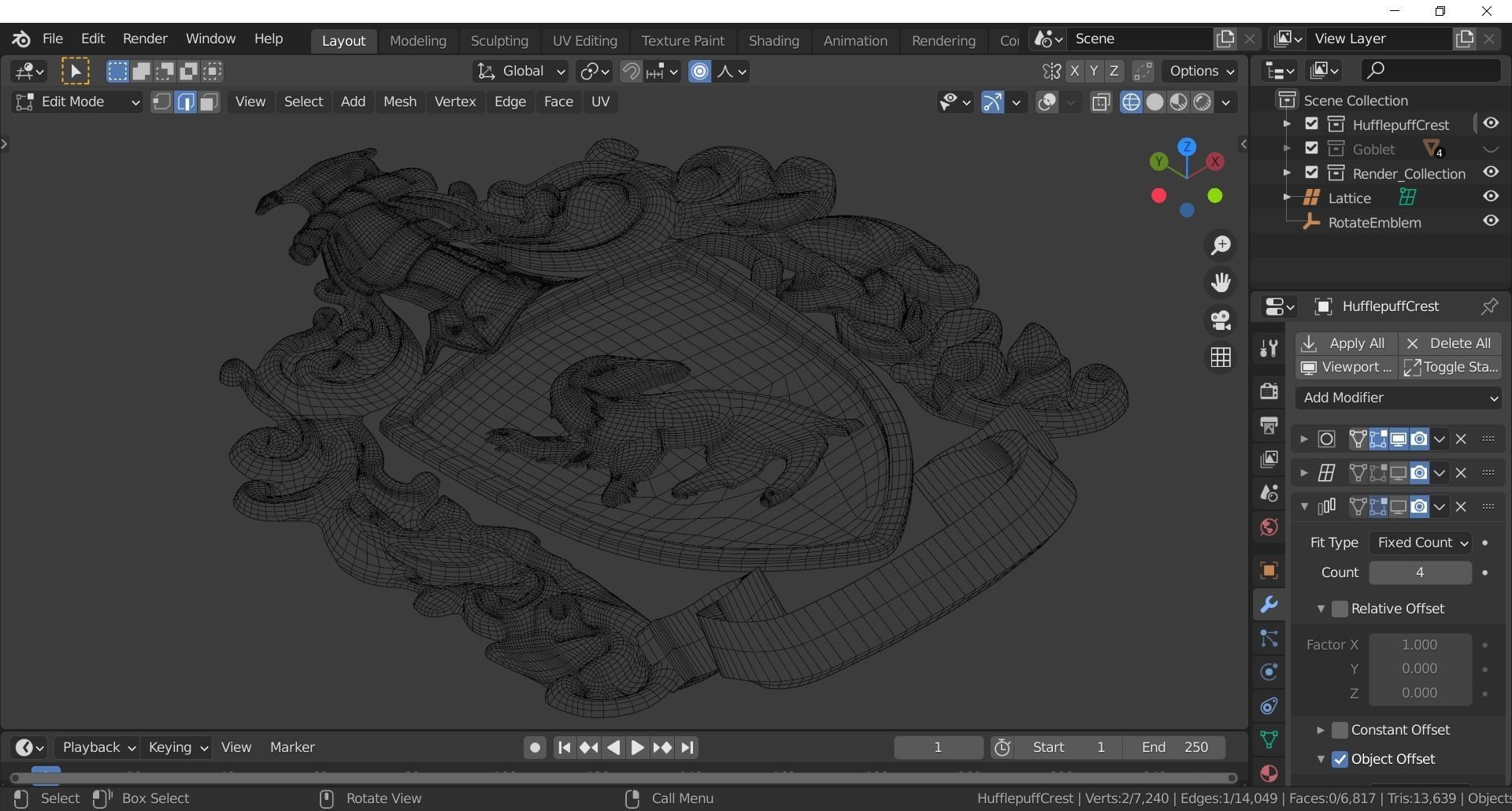Switch to face select mode
Screen dimensions: 1512x811
tap(209, 102)
